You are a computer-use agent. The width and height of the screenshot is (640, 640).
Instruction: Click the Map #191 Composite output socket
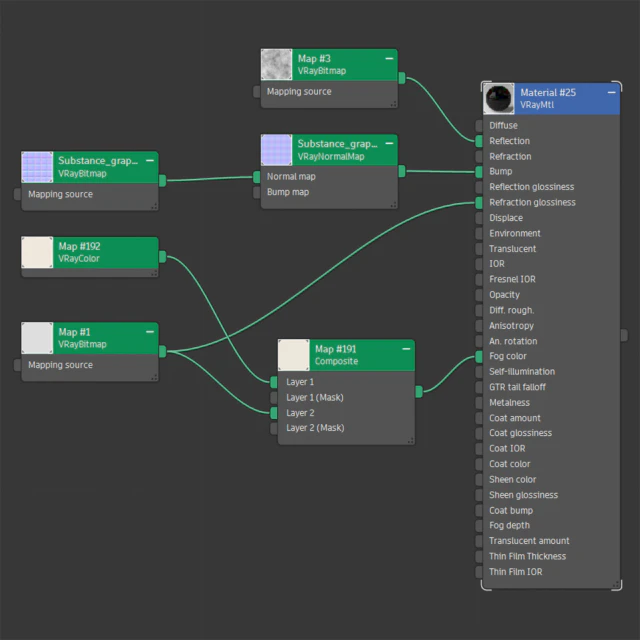tap(419, 392)
